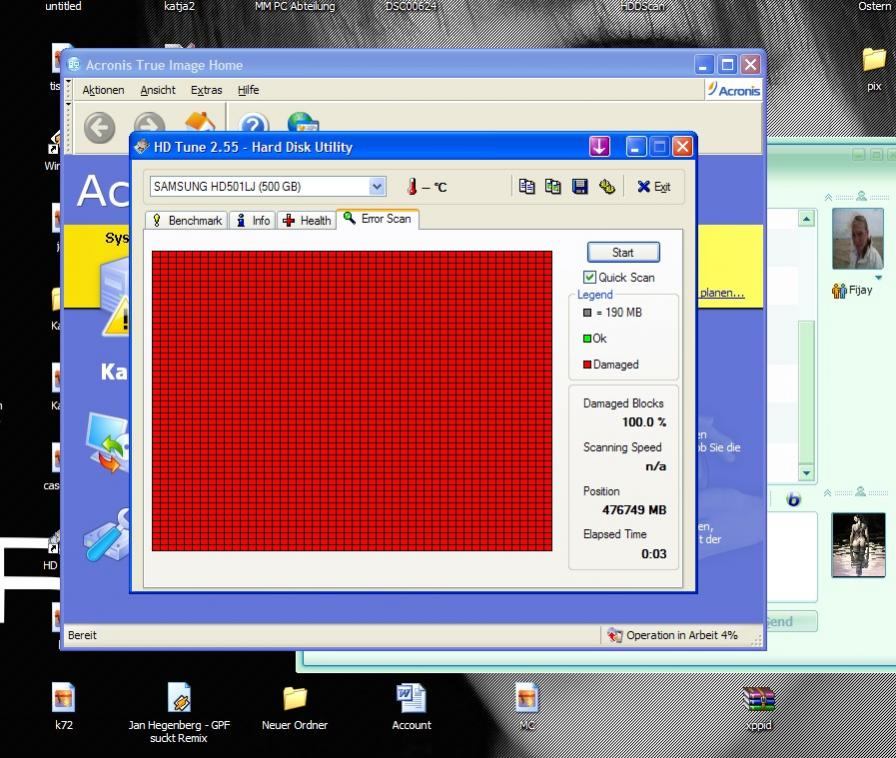Viewport: 896px width, 758px height.
Task: Click the Damaged Blocks 100.0 % value
Action: pyautogui.click(x=644, y=422)
